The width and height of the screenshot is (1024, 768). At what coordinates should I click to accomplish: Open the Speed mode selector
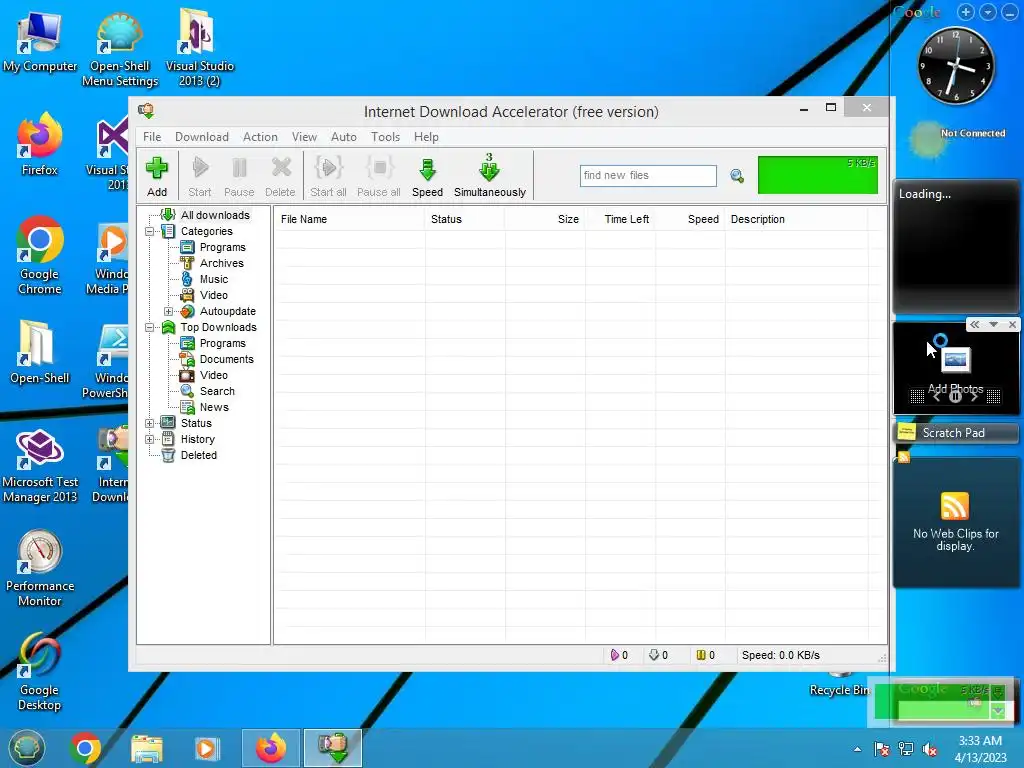(428, 176)
